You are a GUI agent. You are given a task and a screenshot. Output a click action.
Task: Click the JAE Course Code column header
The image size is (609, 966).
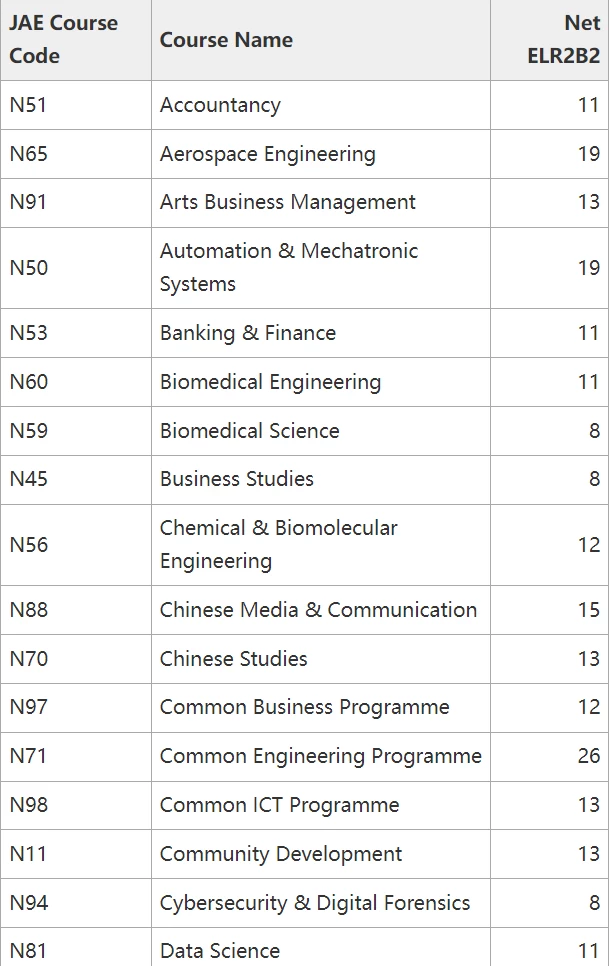coord(76,40)
